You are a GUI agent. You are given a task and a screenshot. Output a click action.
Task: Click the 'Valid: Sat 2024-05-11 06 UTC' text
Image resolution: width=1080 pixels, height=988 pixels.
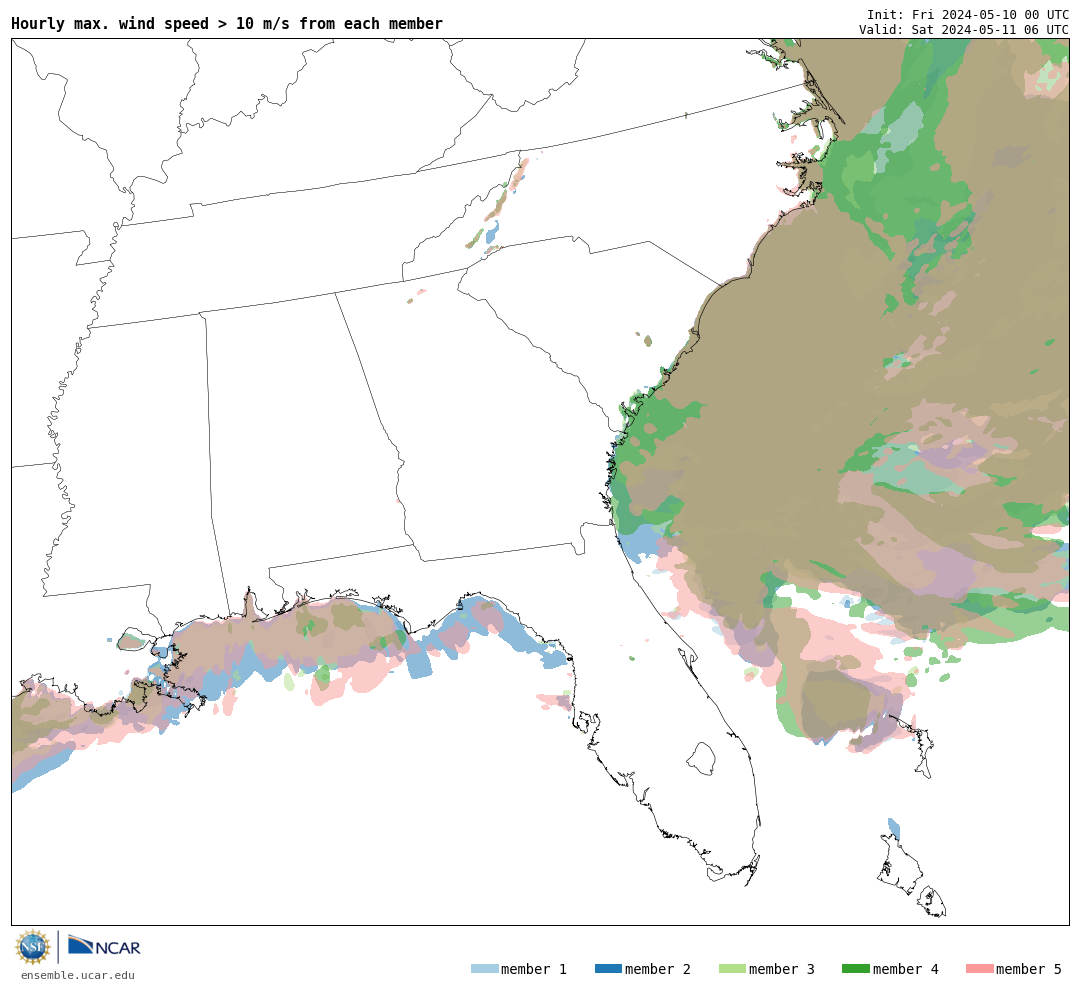coord(964,30)
